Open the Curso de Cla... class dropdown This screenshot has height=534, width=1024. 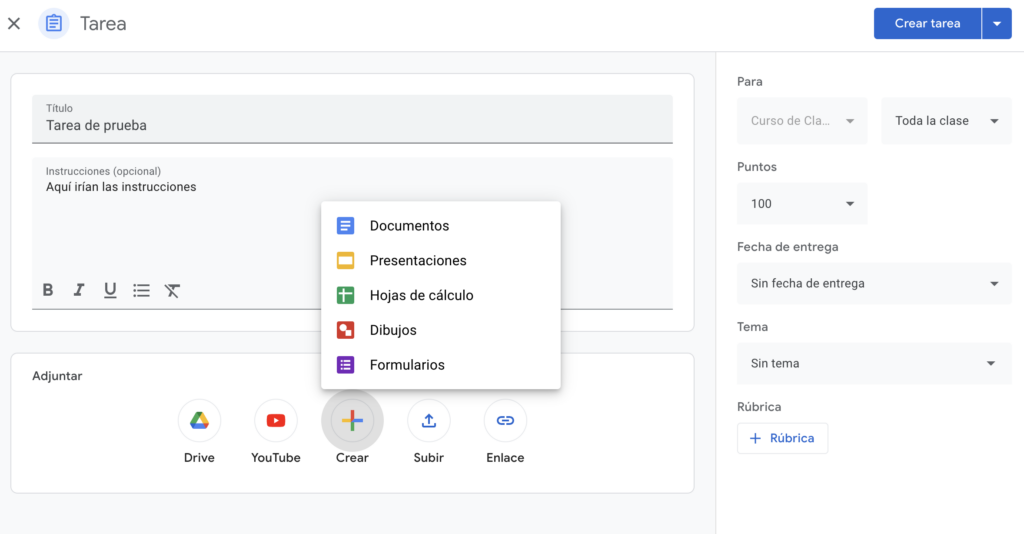(802, 121)
